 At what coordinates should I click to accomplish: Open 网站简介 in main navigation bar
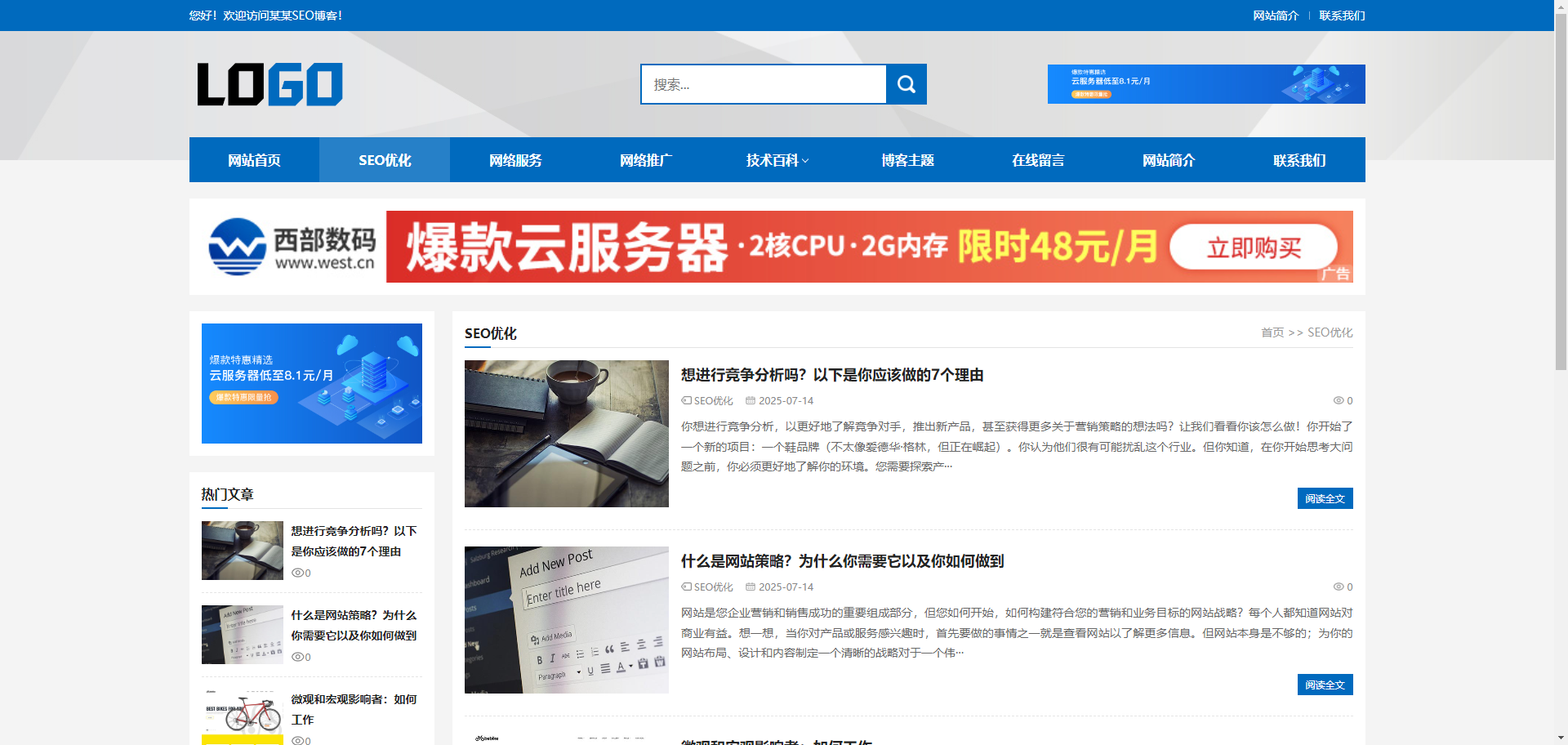[x=1169, y=160]
